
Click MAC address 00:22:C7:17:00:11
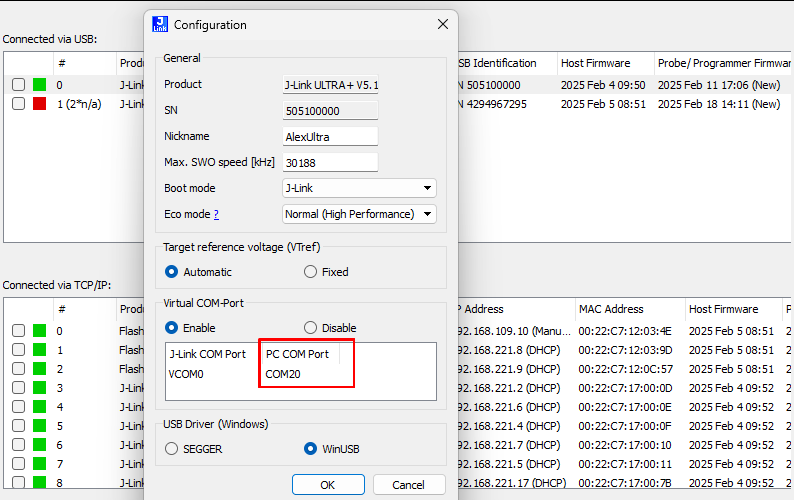[625, 464]
